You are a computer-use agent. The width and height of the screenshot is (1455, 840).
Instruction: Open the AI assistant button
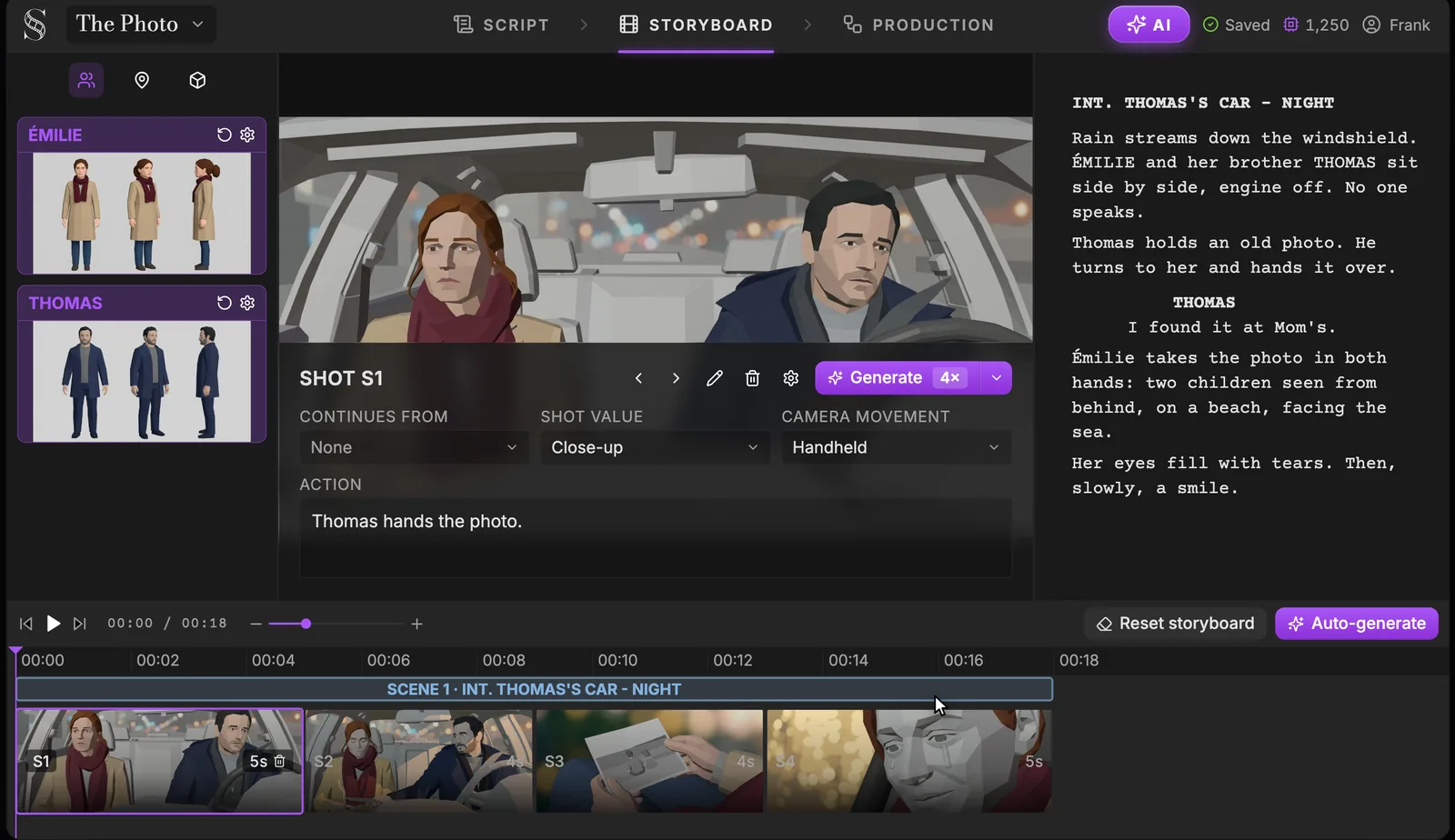1149,25
